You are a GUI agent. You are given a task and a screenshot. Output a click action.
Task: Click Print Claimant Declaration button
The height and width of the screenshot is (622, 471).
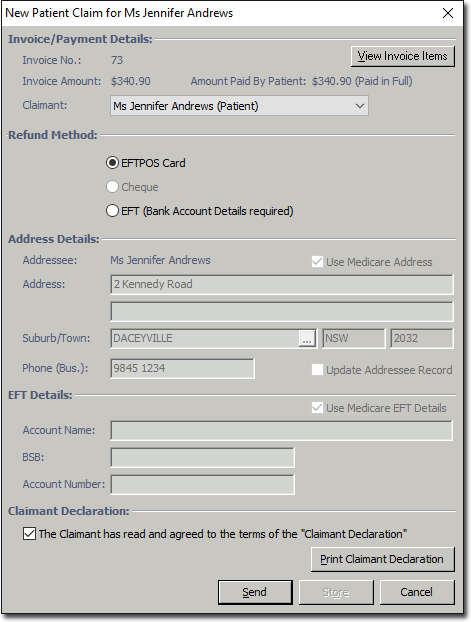point(383,559)
